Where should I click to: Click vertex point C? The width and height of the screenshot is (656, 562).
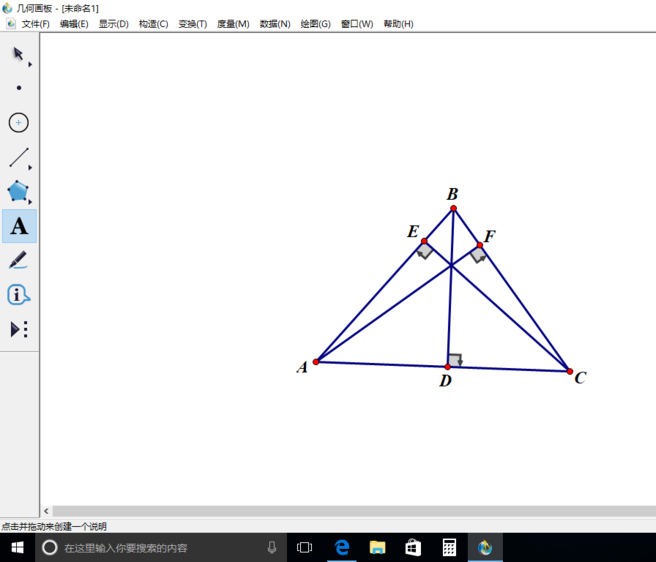pyautogui.click(x=569, y=371)
